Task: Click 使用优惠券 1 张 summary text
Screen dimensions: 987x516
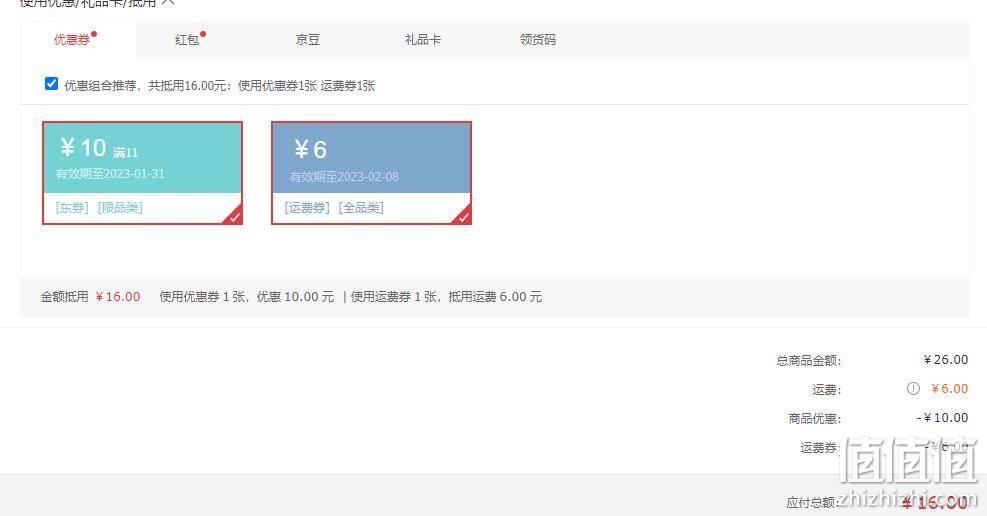Action: (202, 296)
